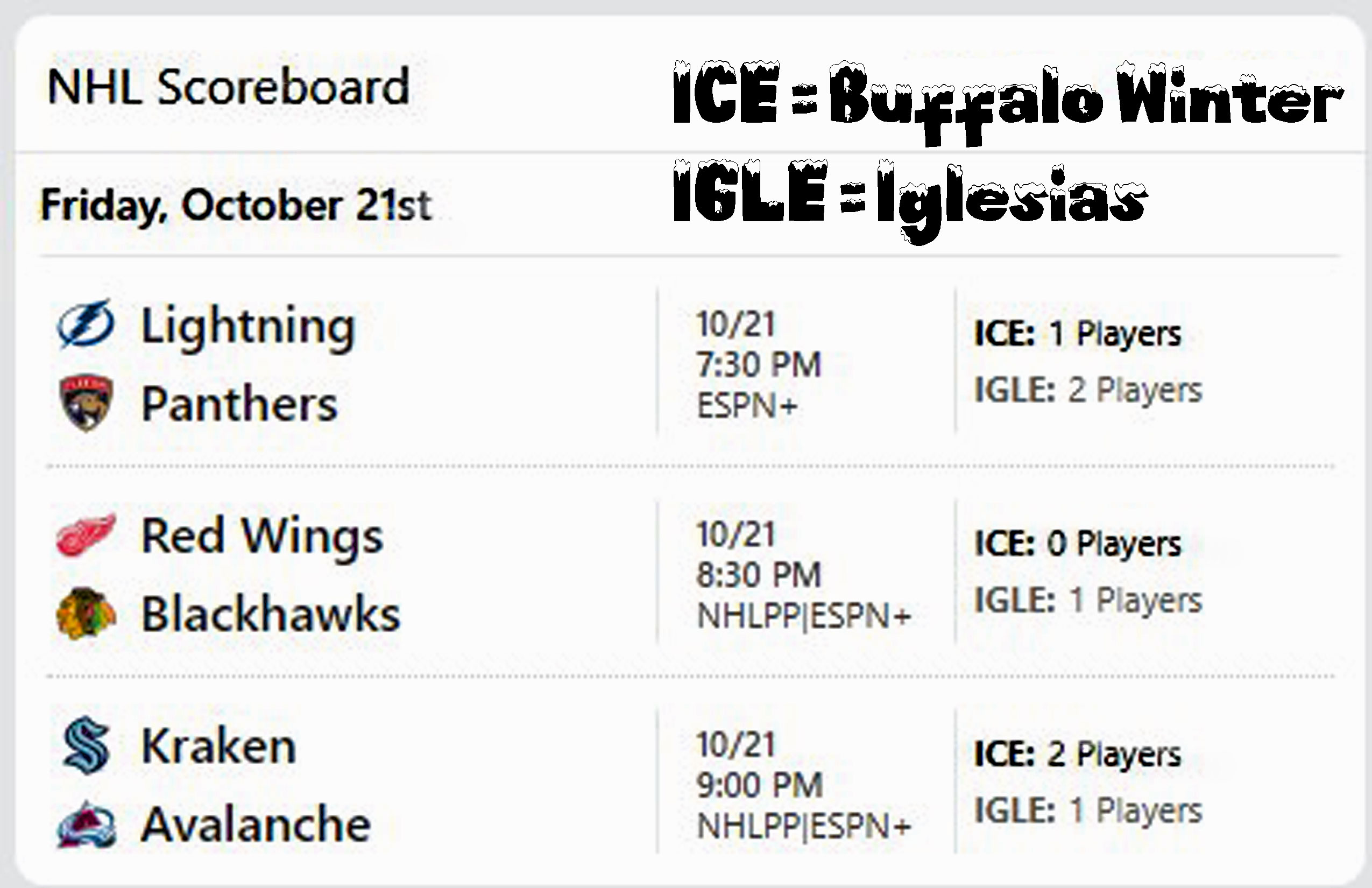Click ICE: 1 Players for Lightning game
1372x888 pixels.
point(1077,333)
